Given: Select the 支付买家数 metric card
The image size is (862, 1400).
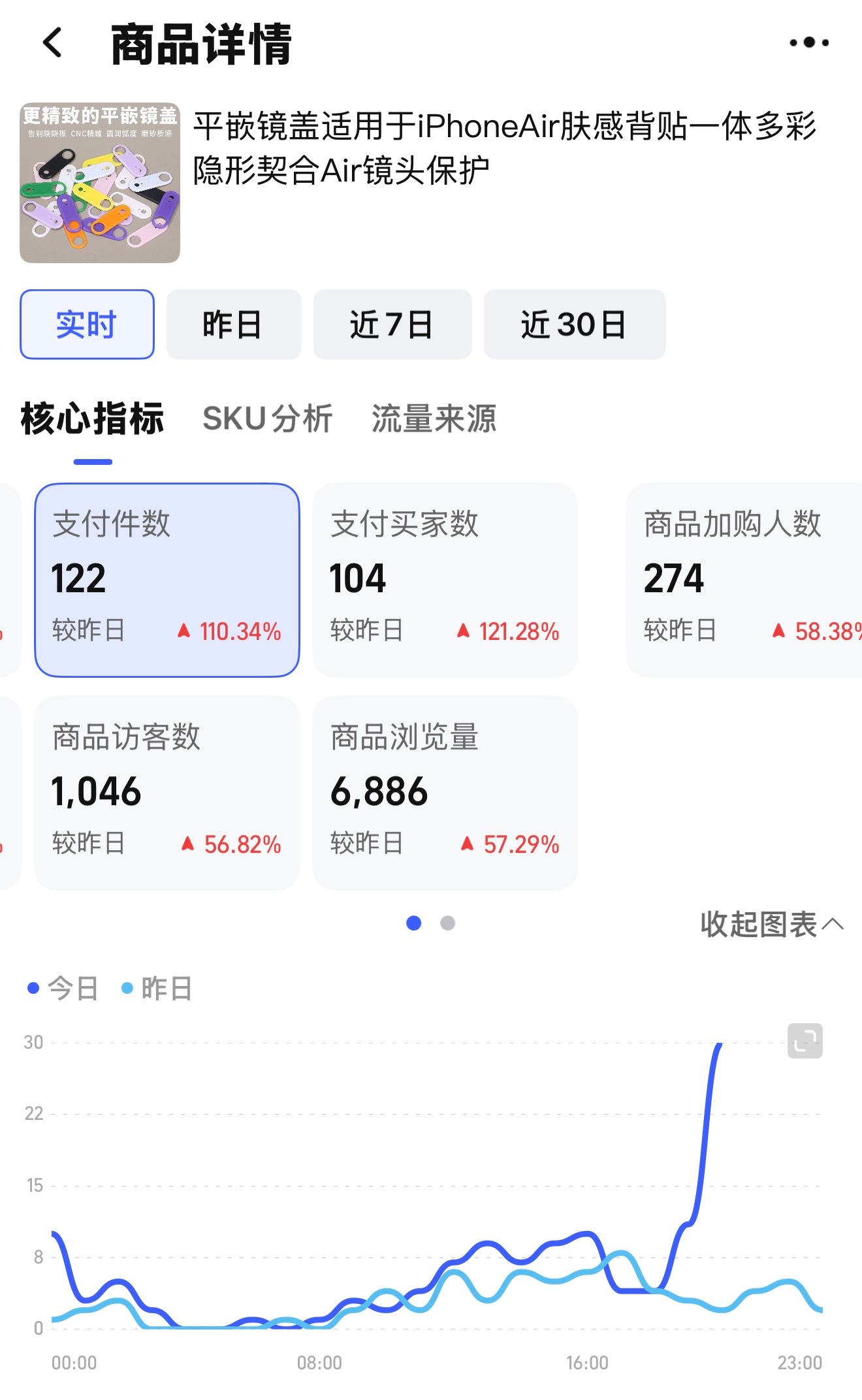Looking at the screenshot, I should point(445,580).
